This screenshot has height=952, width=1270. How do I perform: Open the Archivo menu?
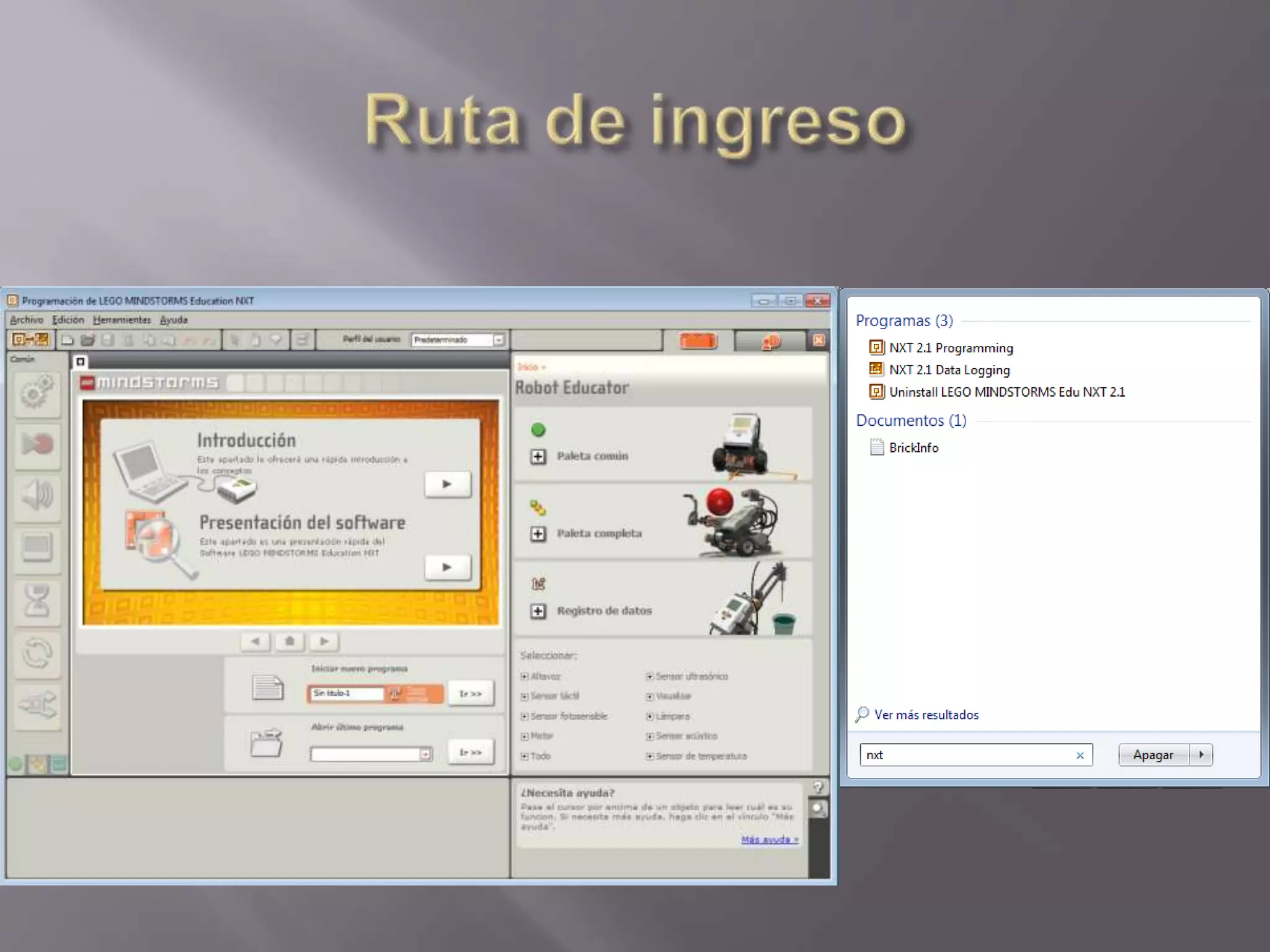pyautogui.click(x=27, y=320)
